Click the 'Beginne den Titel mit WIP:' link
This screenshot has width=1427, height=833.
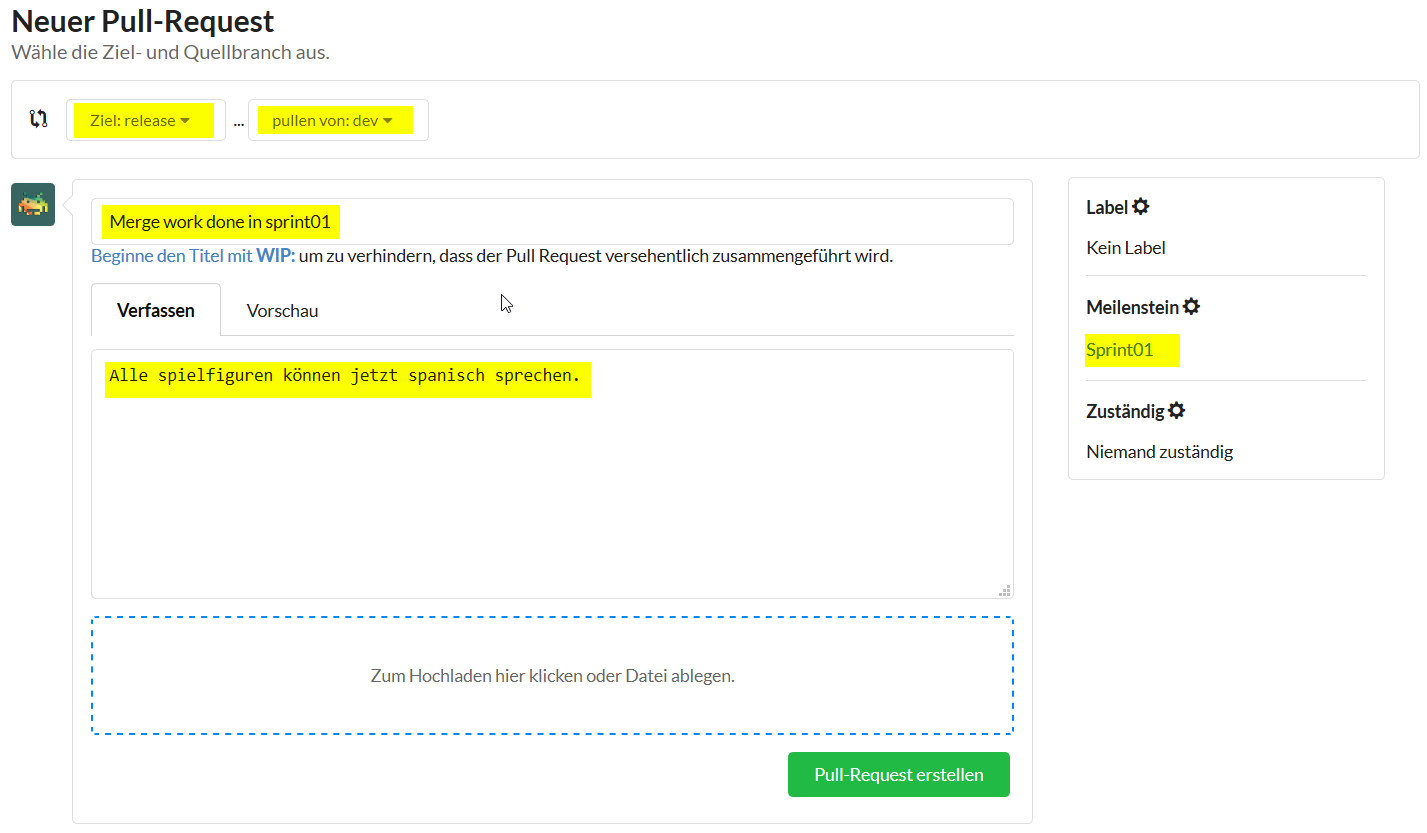coord(193,256)
